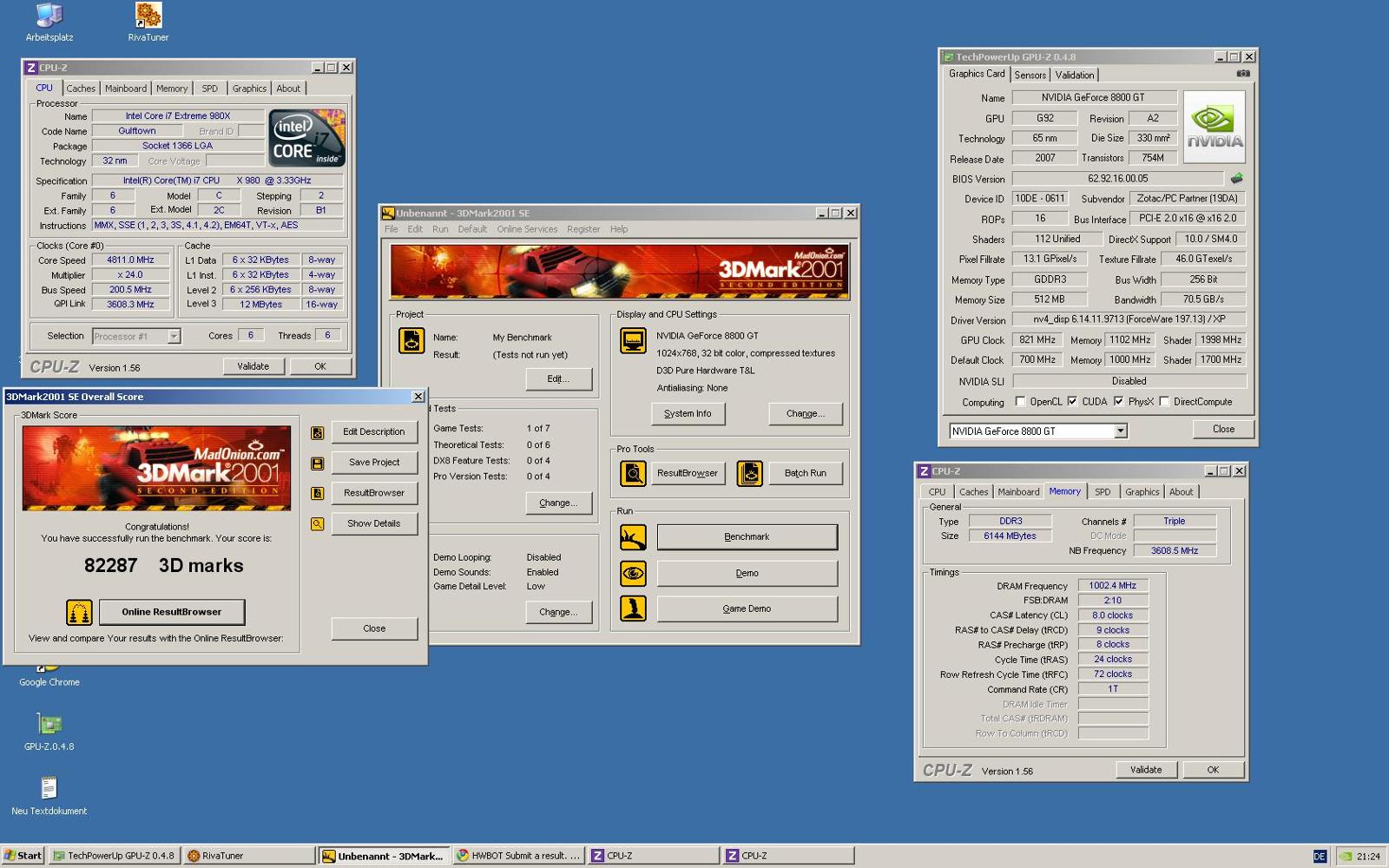Click the About tab in lower CPU-Z
Image resolution: width=1389 pixels, height=868 pixels.
(1181, 492)
